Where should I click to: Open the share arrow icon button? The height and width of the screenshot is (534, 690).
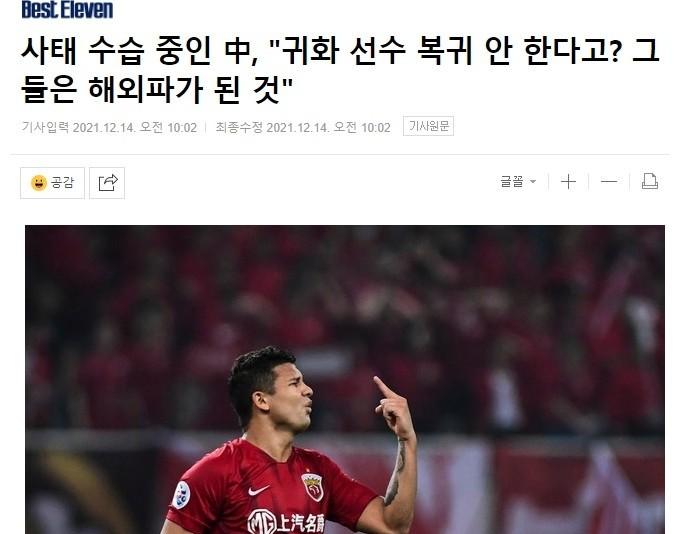(107, 183)
